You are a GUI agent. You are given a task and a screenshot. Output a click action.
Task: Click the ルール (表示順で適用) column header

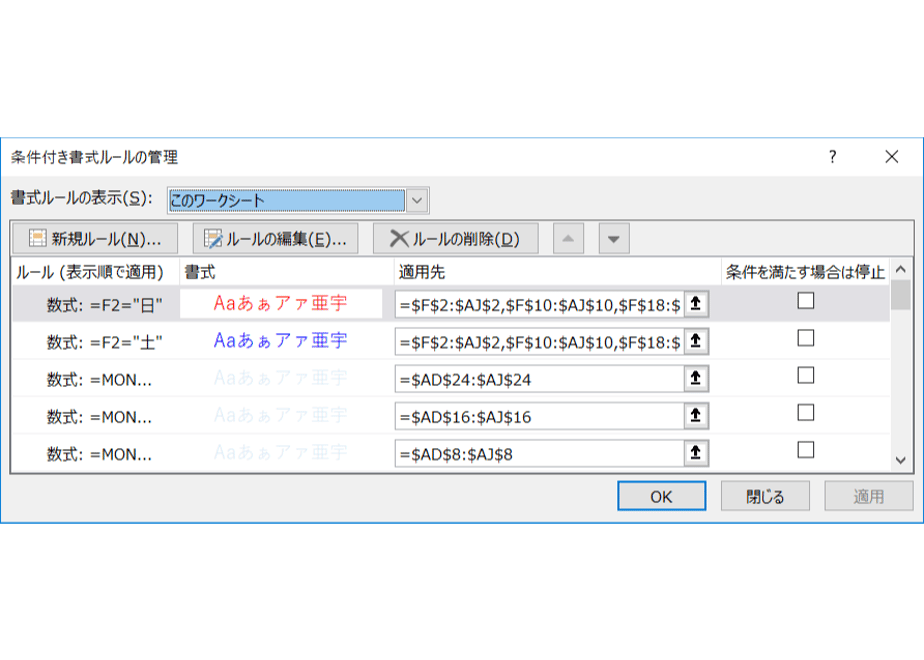pos(95,272)
